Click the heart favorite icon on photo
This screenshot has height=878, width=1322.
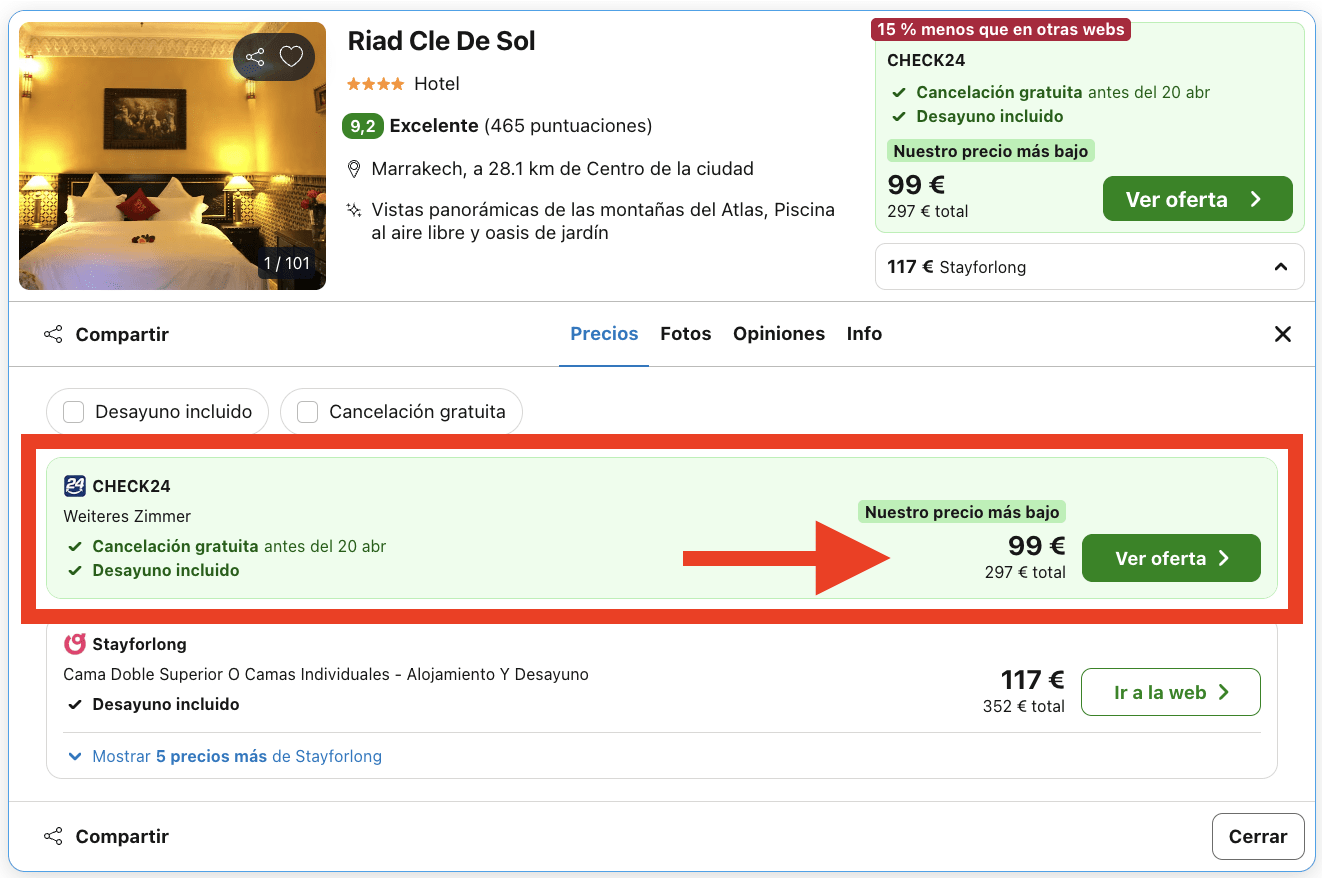pos(291,57)
